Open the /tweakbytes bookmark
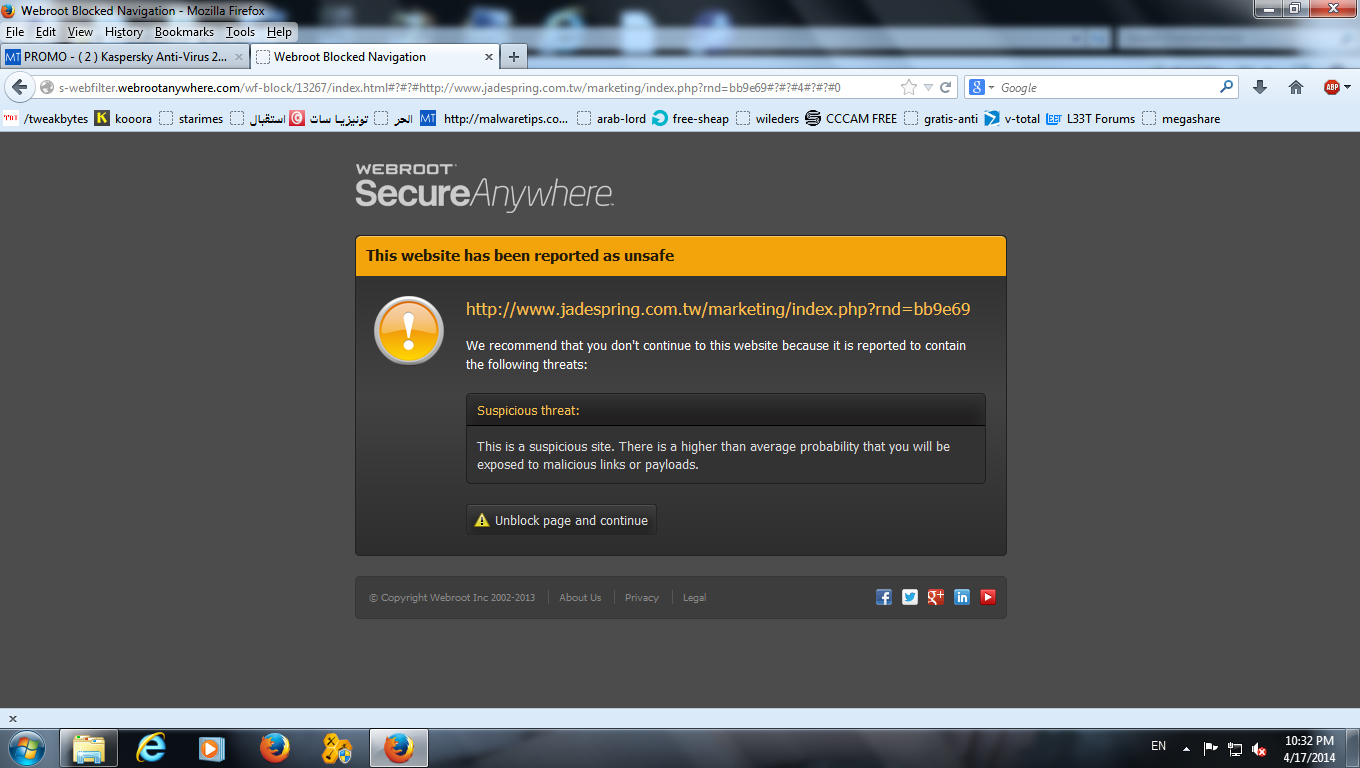1360x768 pixels. (x=46, y=118)
